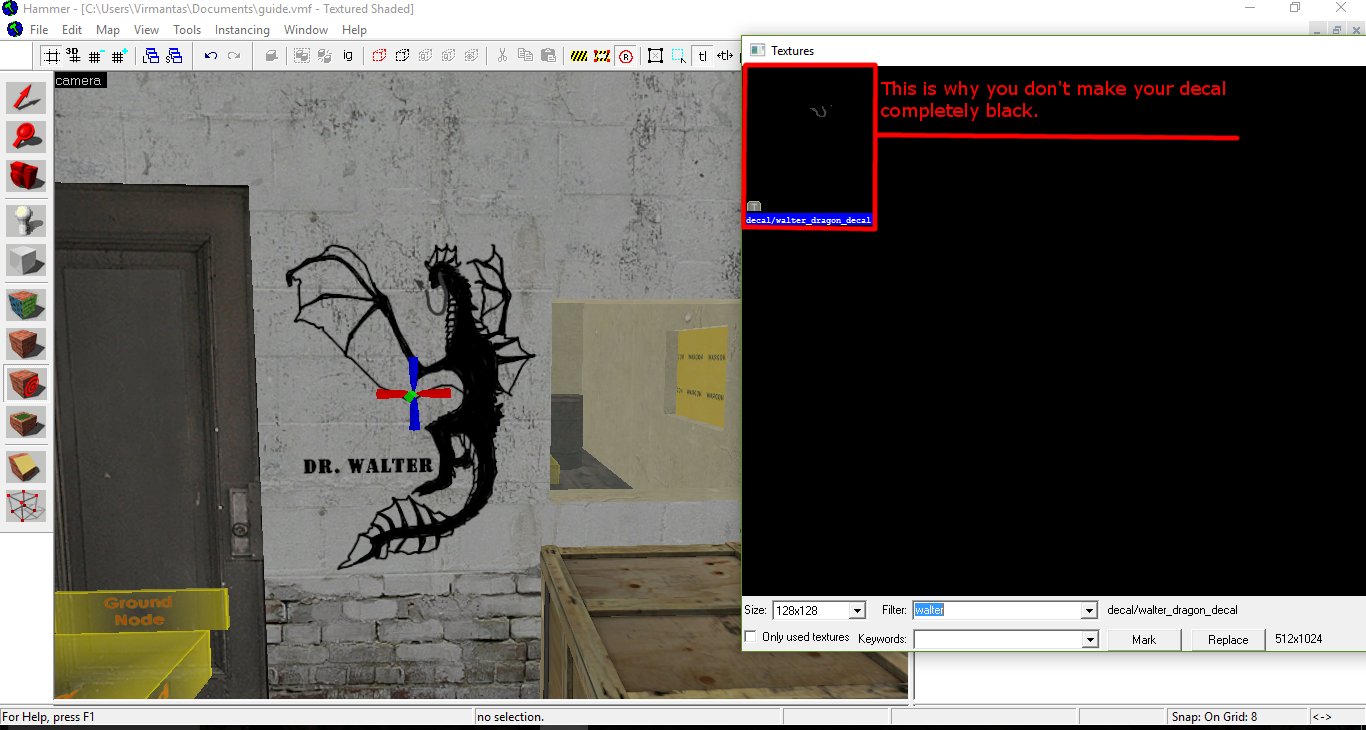Edit cordon bounds icon
Screen dimensions: 1366x730
[x=602, y=56]
